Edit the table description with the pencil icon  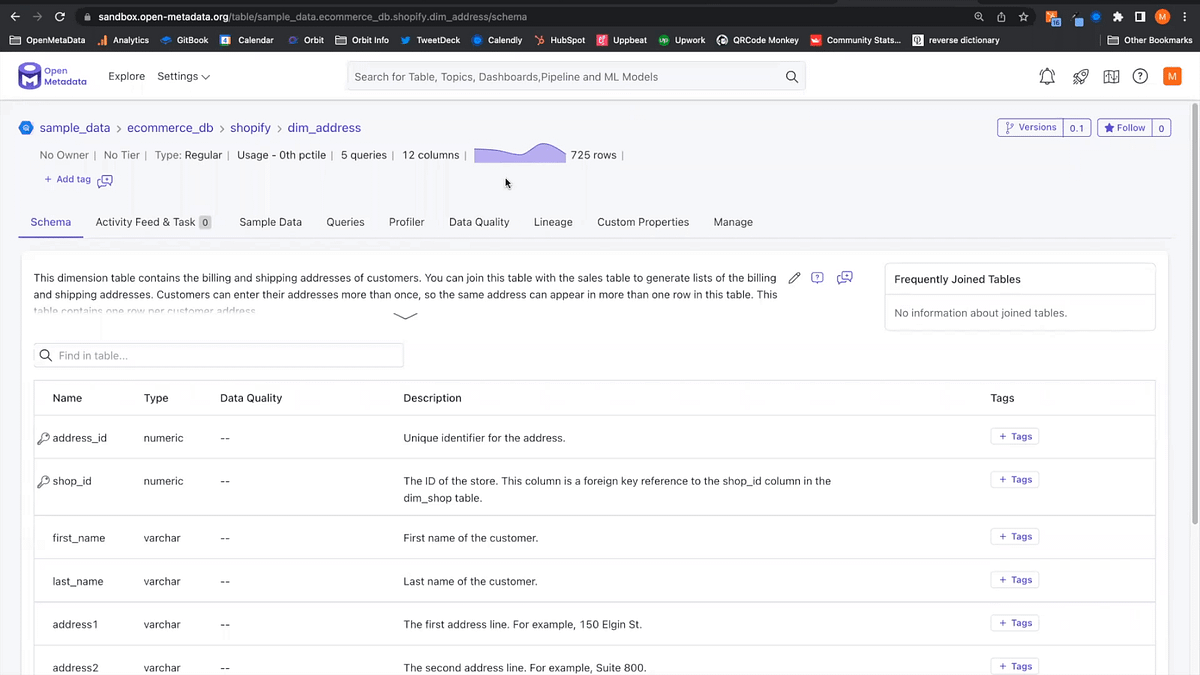794,278
